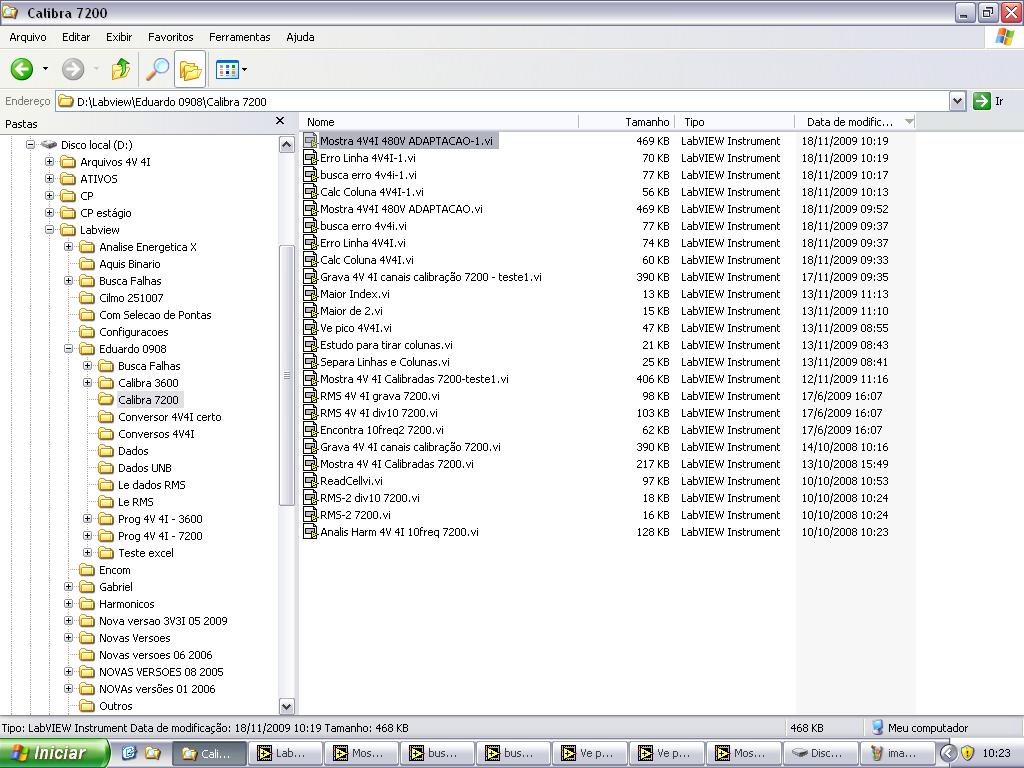This screenshot has width=1024, height=768.
Task: Select the Novas versoes 06 2006 folder
Action: [x=155, y=655]
